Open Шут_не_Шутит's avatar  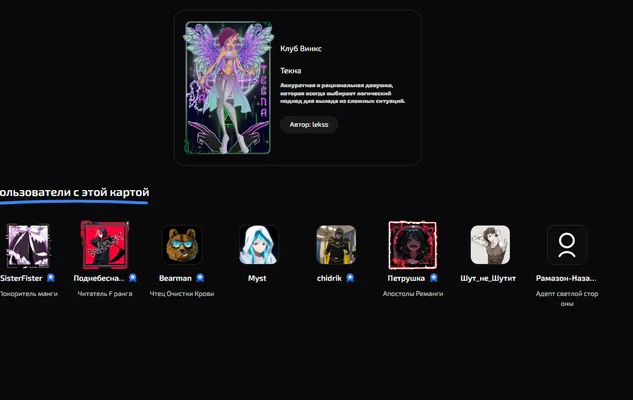(x=490, y=245)
